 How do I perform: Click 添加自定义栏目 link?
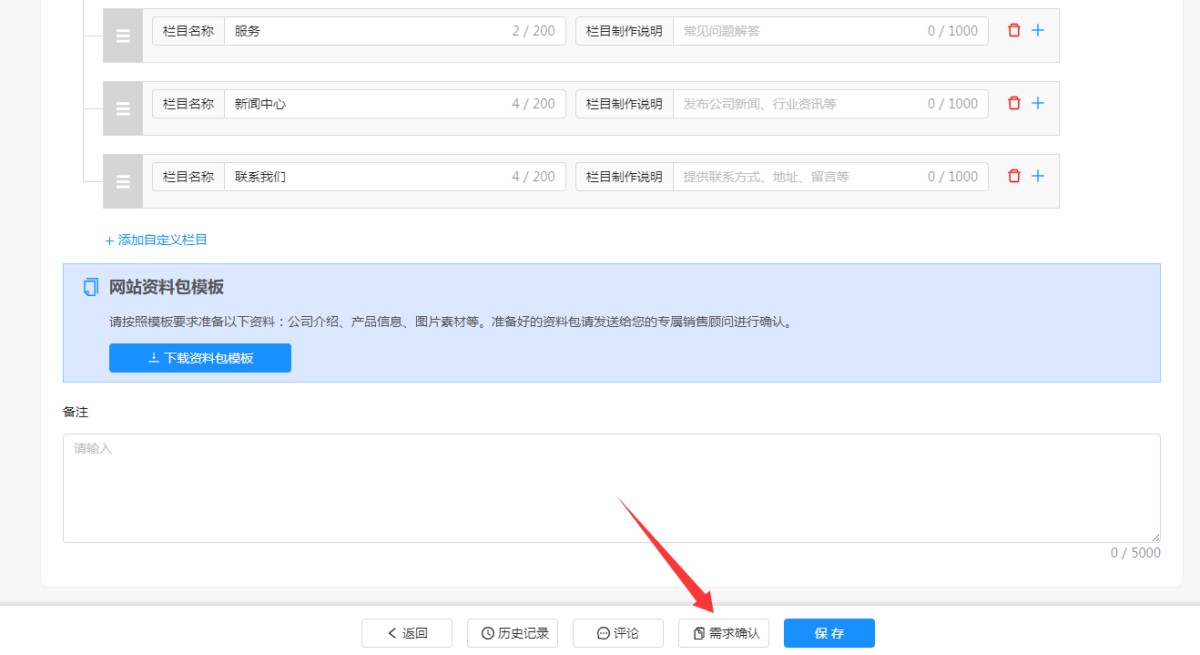(x=156, y=240)
